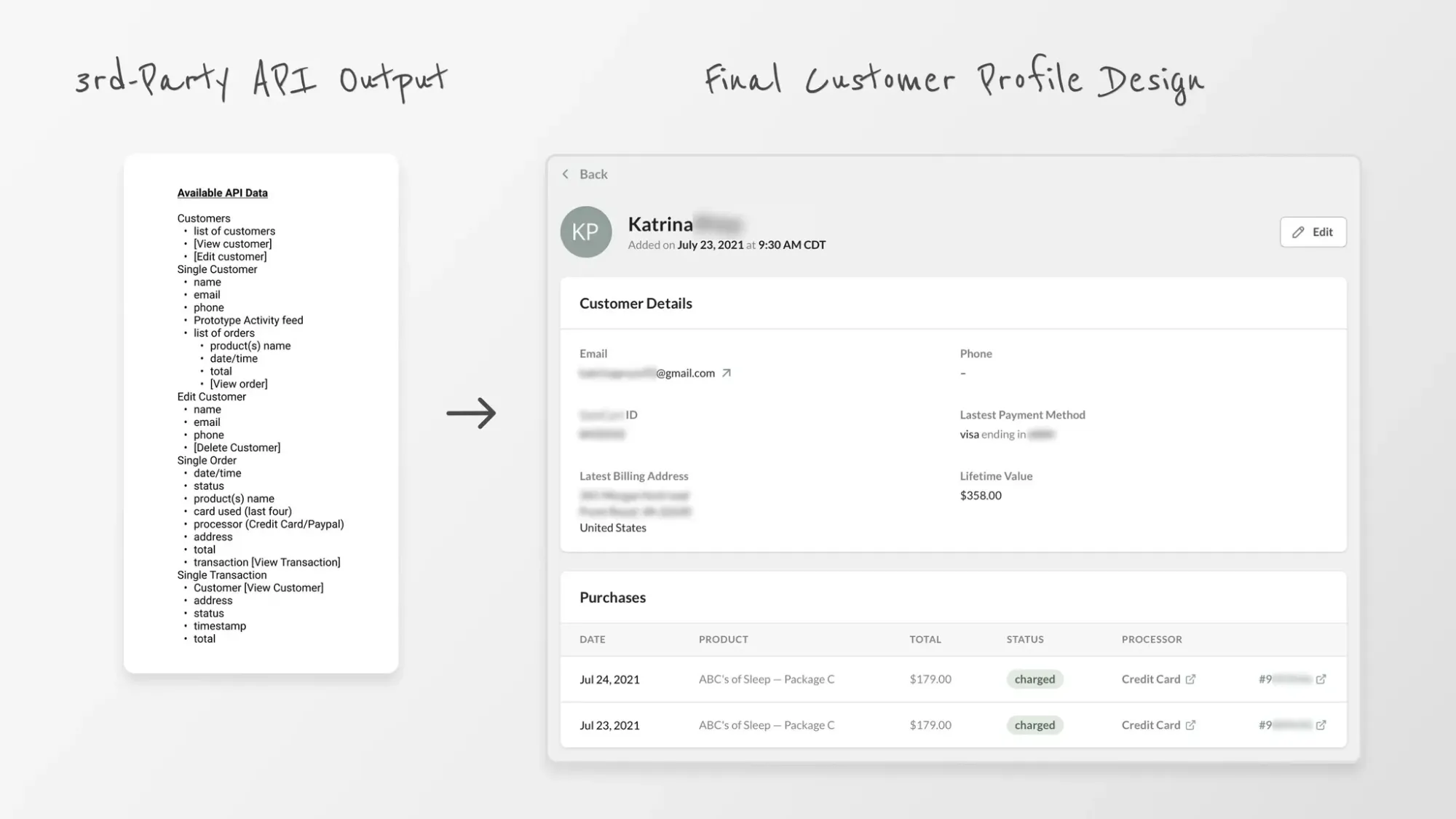Sort purchases by DATE column header
The image size is (1456, 819).
593,639
